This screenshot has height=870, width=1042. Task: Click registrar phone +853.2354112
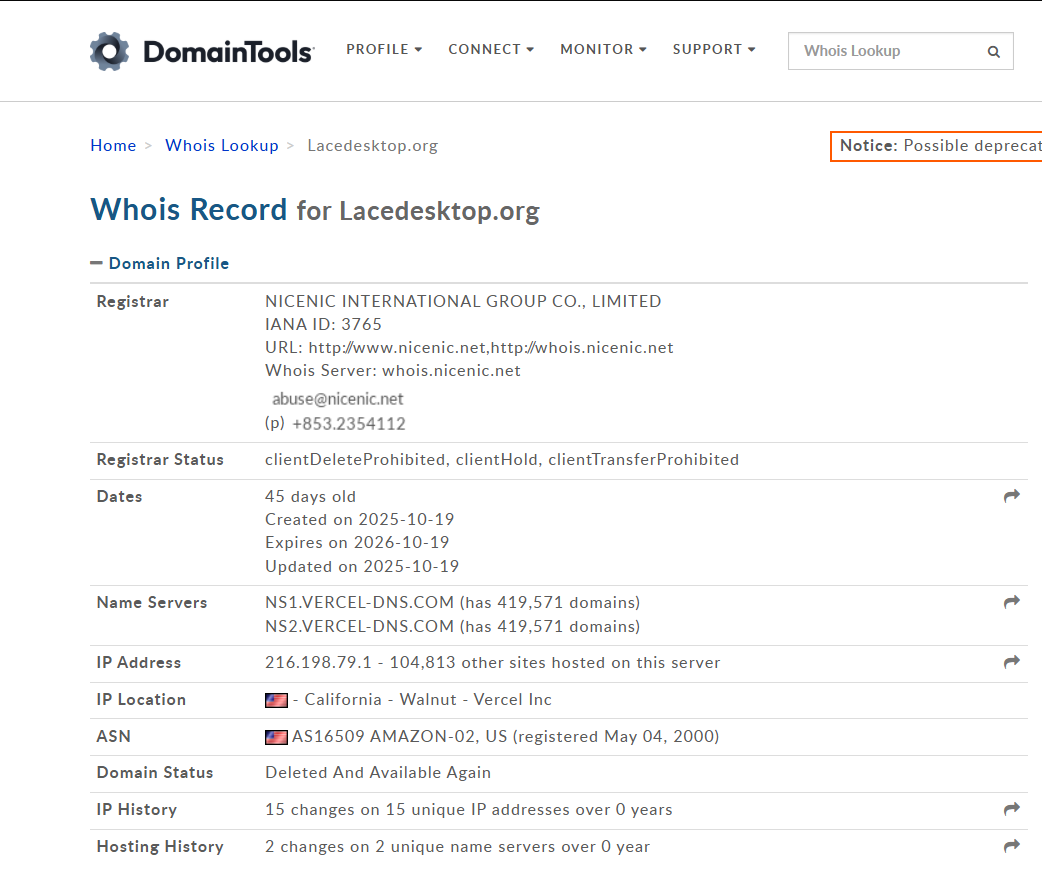point(349,424)
